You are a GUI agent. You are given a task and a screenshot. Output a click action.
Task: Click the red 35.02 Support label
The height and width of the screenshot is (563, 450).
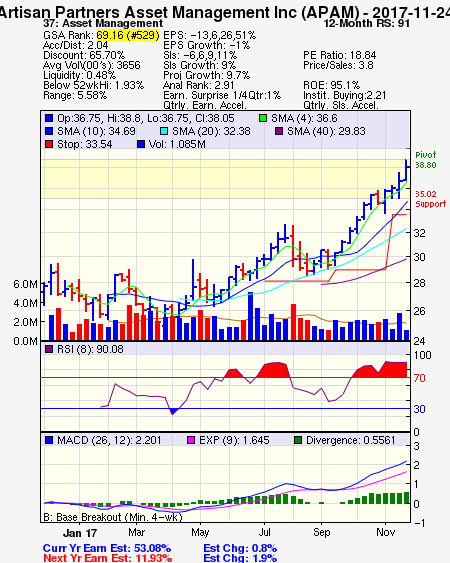(x=431, y=199)
